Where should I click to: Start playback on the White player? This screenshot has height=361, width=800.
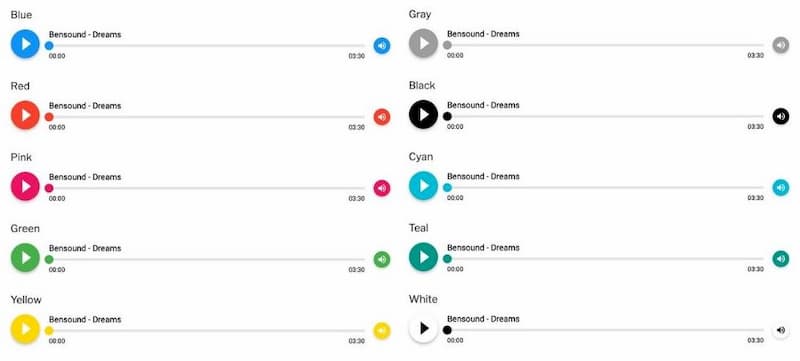coord(423,328)
